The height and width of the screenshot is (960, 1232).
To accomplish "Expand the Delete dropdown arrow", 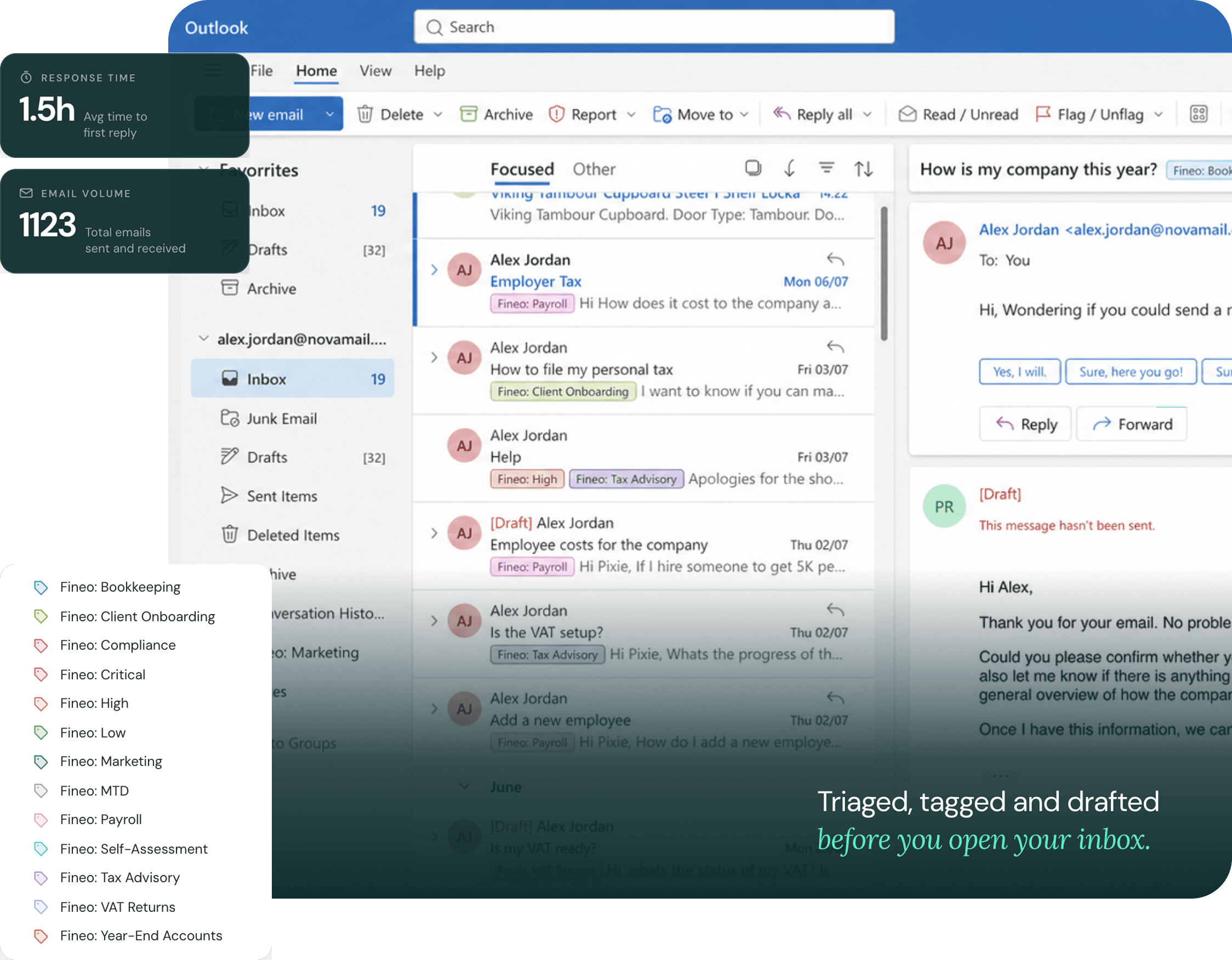I will pyautogui.click(x=438, y=115).
